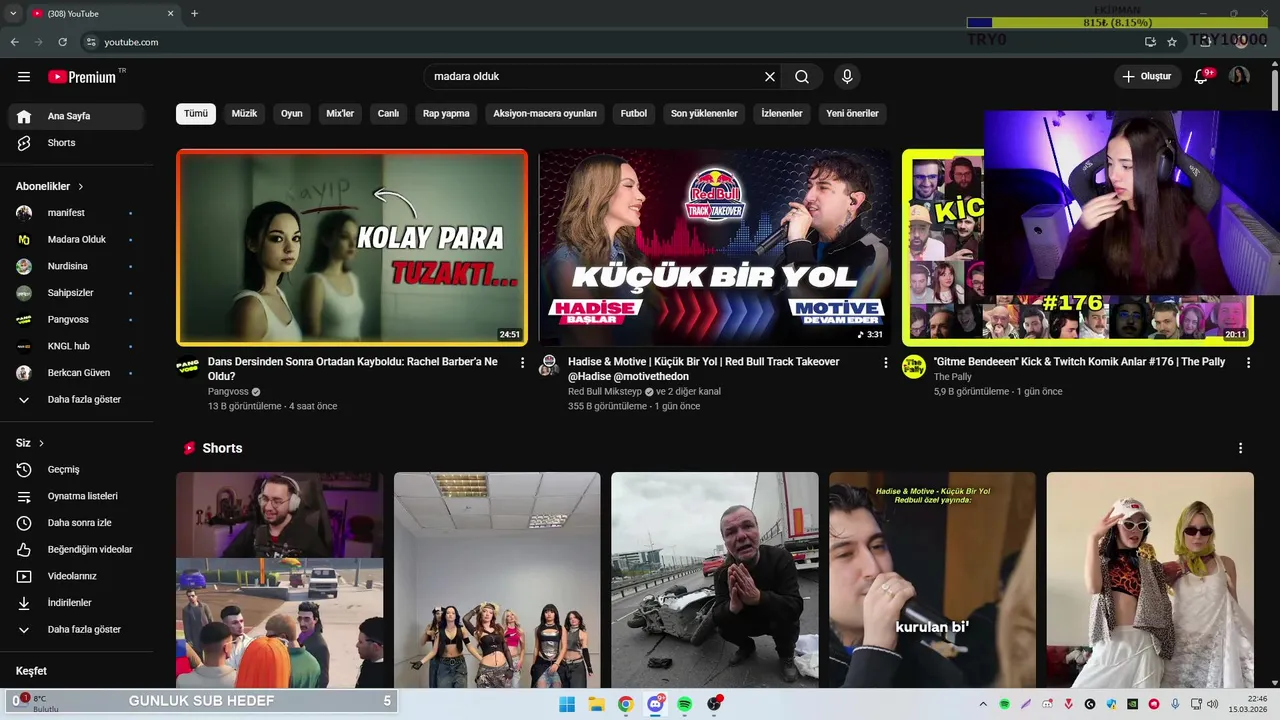Click the YouTube Premium logo
The image size is (1280, 720).
tap(82, 77)
